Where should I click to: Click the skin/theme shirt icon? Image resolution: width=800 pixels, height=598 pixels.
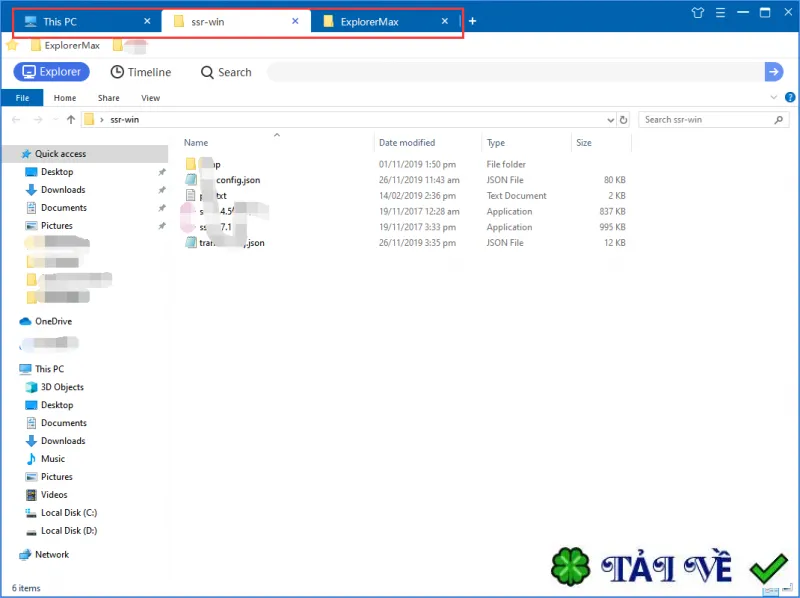697,13
